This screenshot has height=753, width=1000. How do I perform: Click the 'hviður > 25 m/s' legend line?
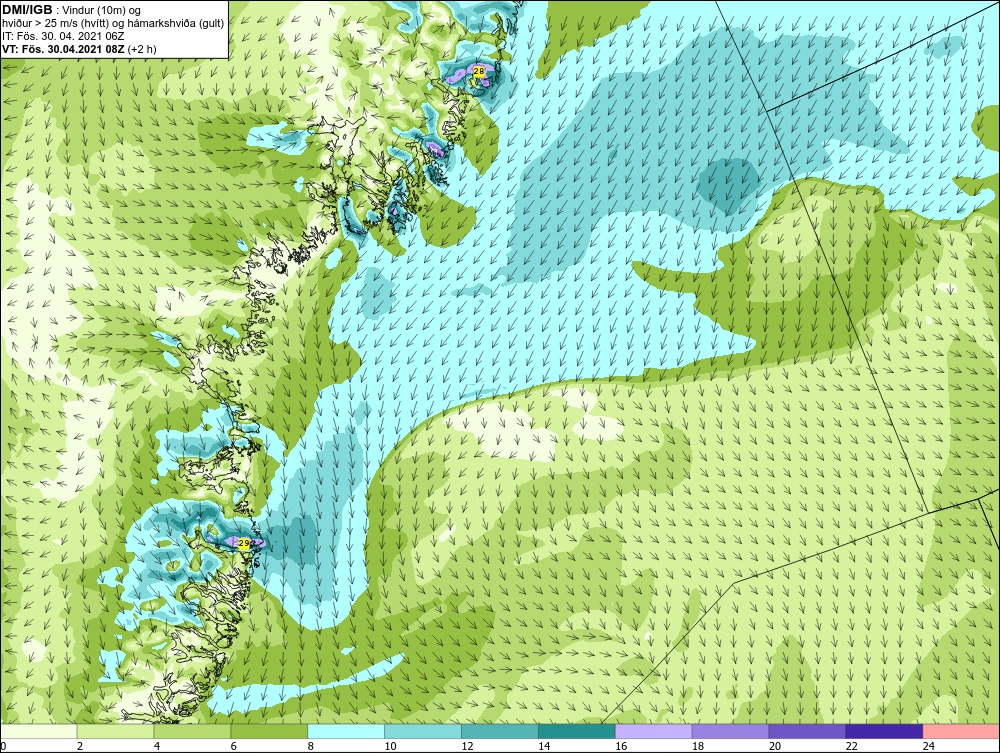[x=113, y=23]
